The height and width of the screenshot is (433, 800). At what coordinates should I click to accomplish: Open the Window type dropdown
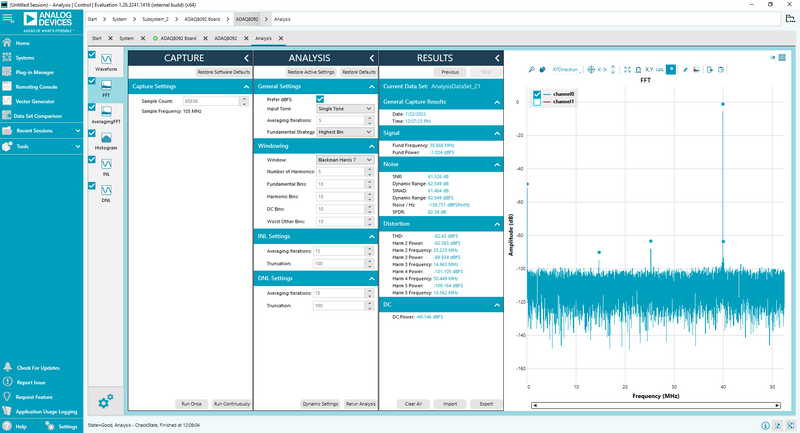[x=344, y=159]
